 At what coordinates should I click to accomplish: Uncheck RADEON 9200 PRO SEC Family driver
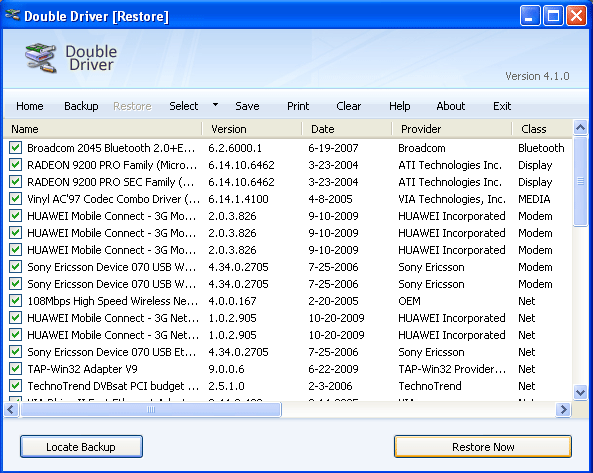point(16,182)
